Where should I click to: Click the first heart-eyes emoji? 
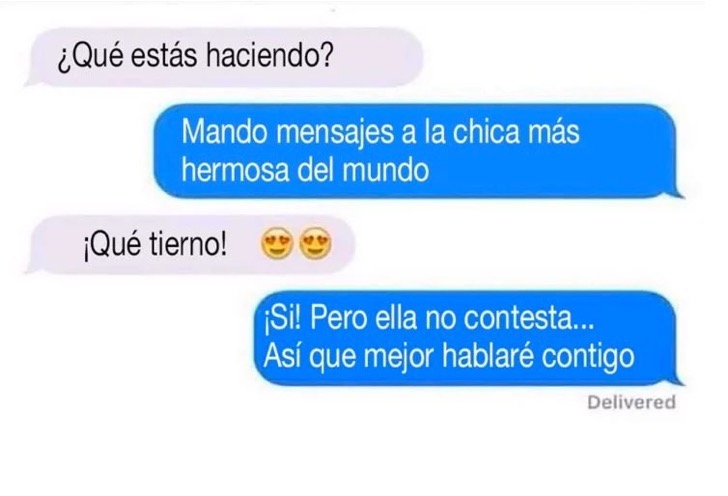[x=277, y=243]
